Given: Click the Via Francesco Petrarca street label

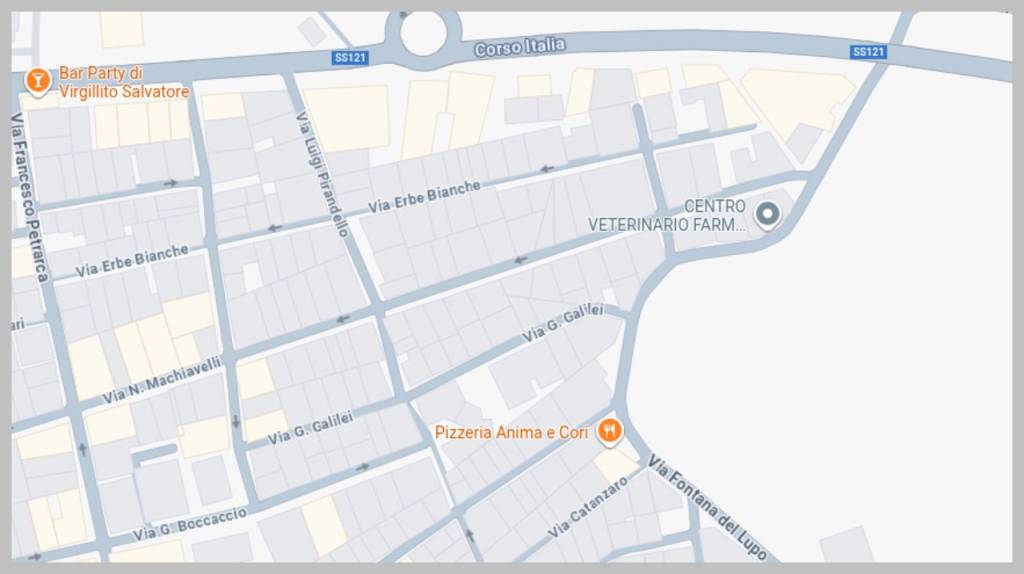Looking at the screenshot, I should click(29, 197).
